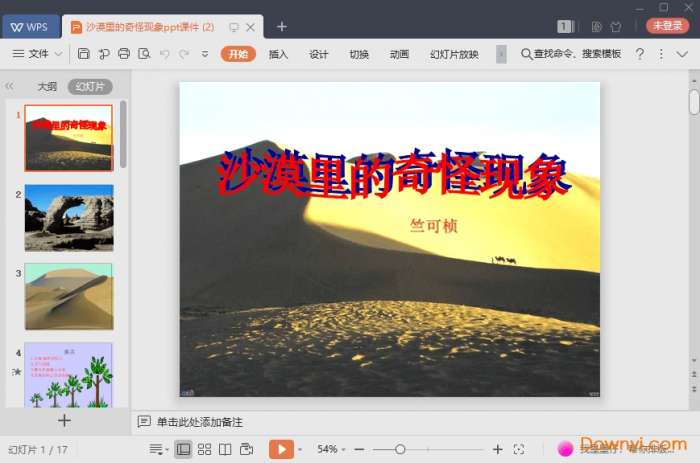Select slide 3 sand dune thumbnail
The height and width of the screenshot is (463, 700).
[x=69, y=296]
